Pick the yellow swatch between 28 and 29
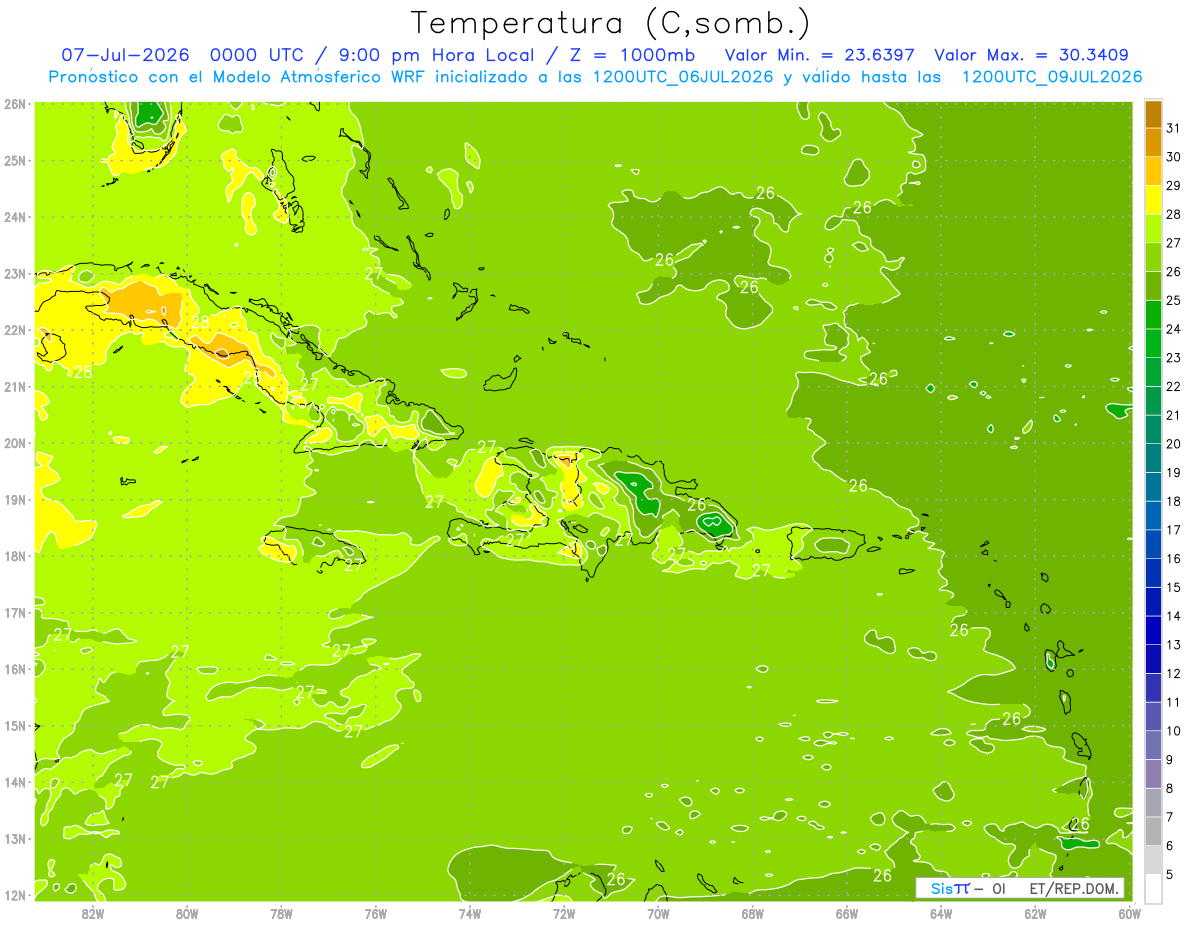Screen dimensions: 1200x927 click(x=1153, y=200)
